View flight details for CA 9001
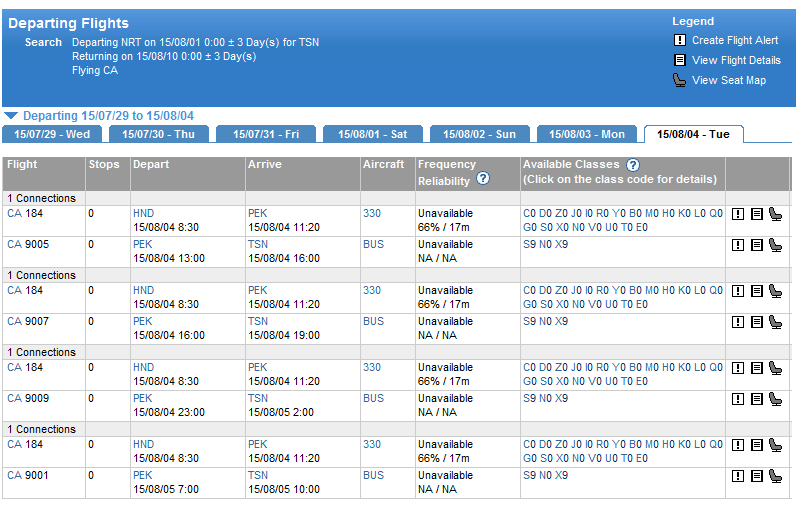 [757, 476]
